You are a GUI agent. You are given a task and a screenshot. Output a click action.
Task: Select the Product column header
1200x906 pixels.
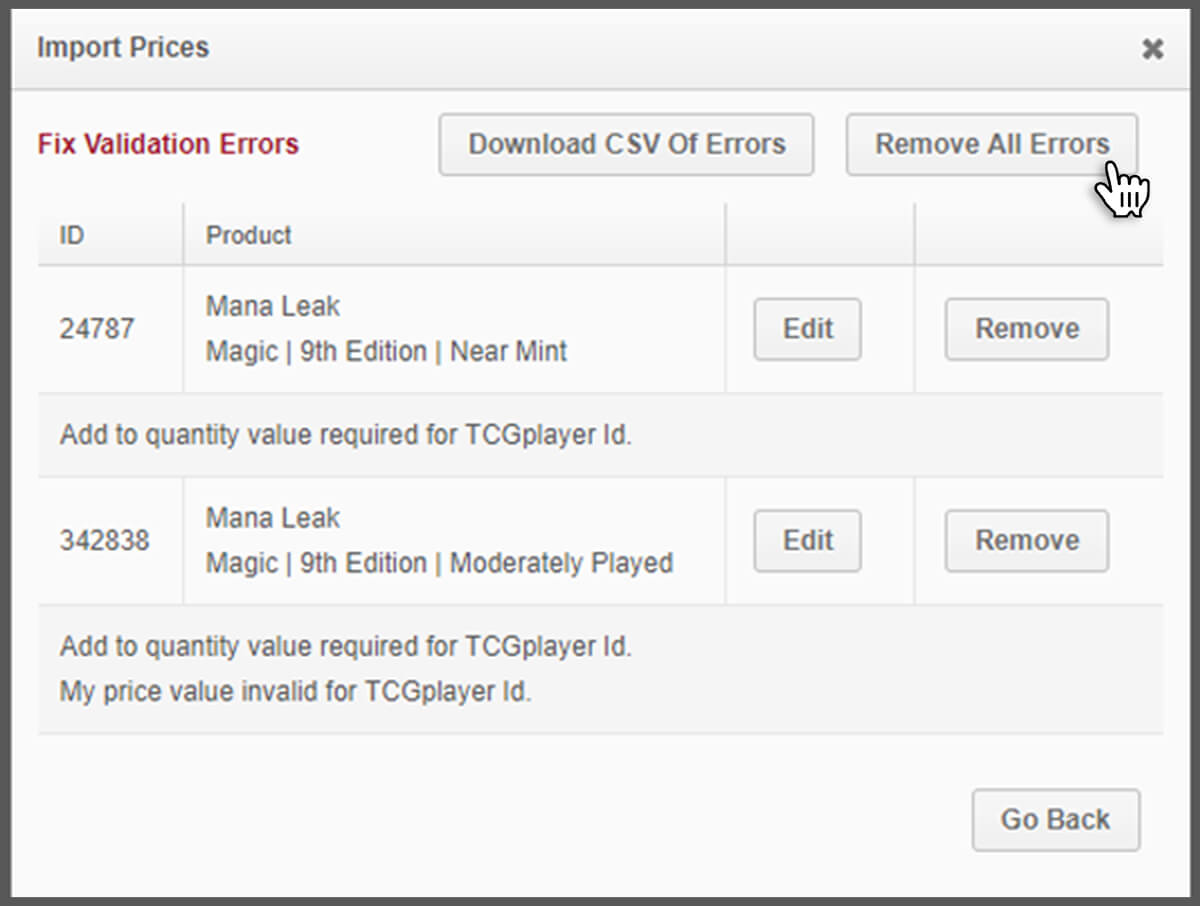(x=248, y=235)
